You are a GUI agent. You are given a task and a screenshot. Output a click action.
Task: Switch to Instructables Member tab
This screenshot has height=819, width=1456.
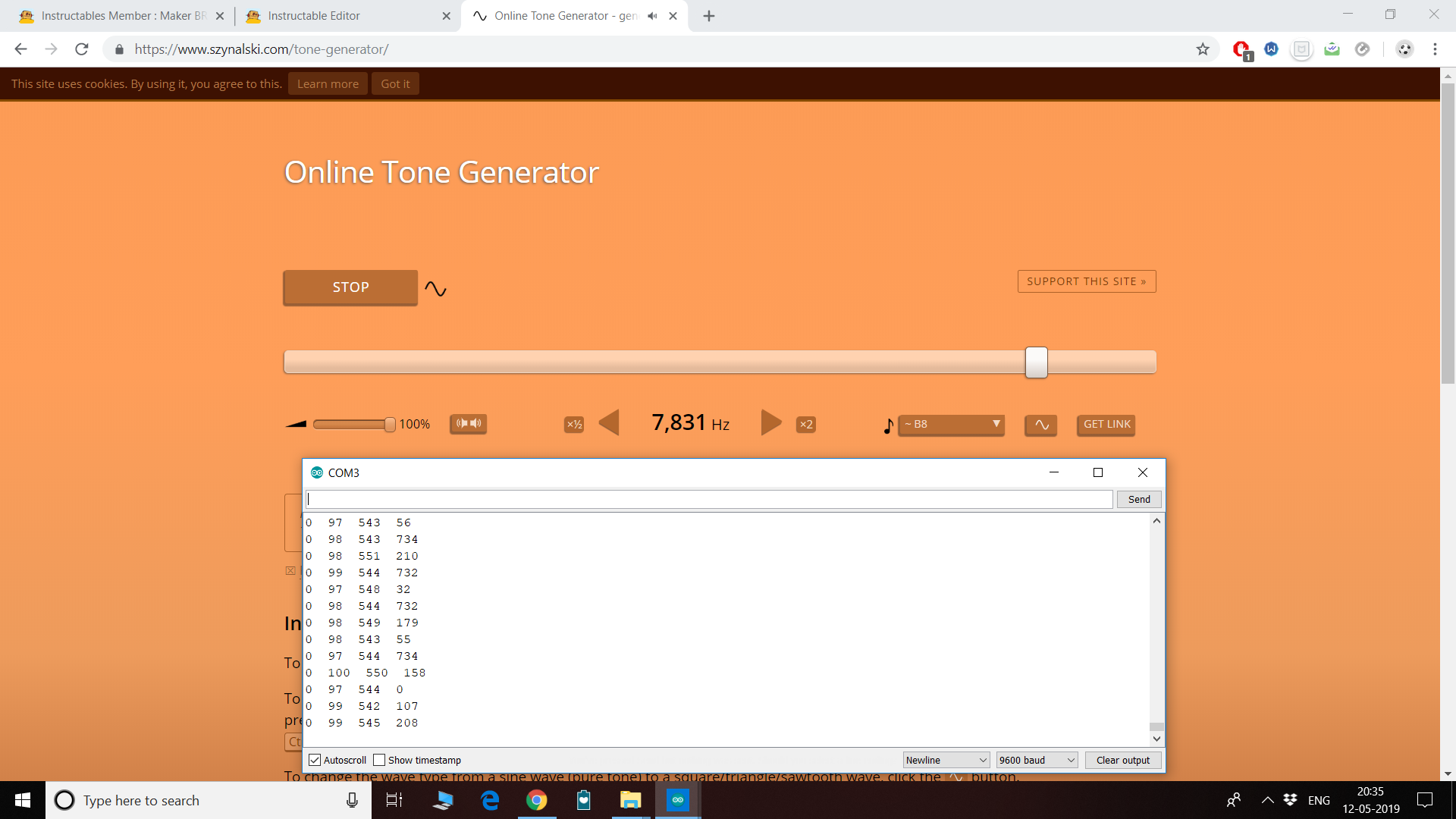coord(121,16)
